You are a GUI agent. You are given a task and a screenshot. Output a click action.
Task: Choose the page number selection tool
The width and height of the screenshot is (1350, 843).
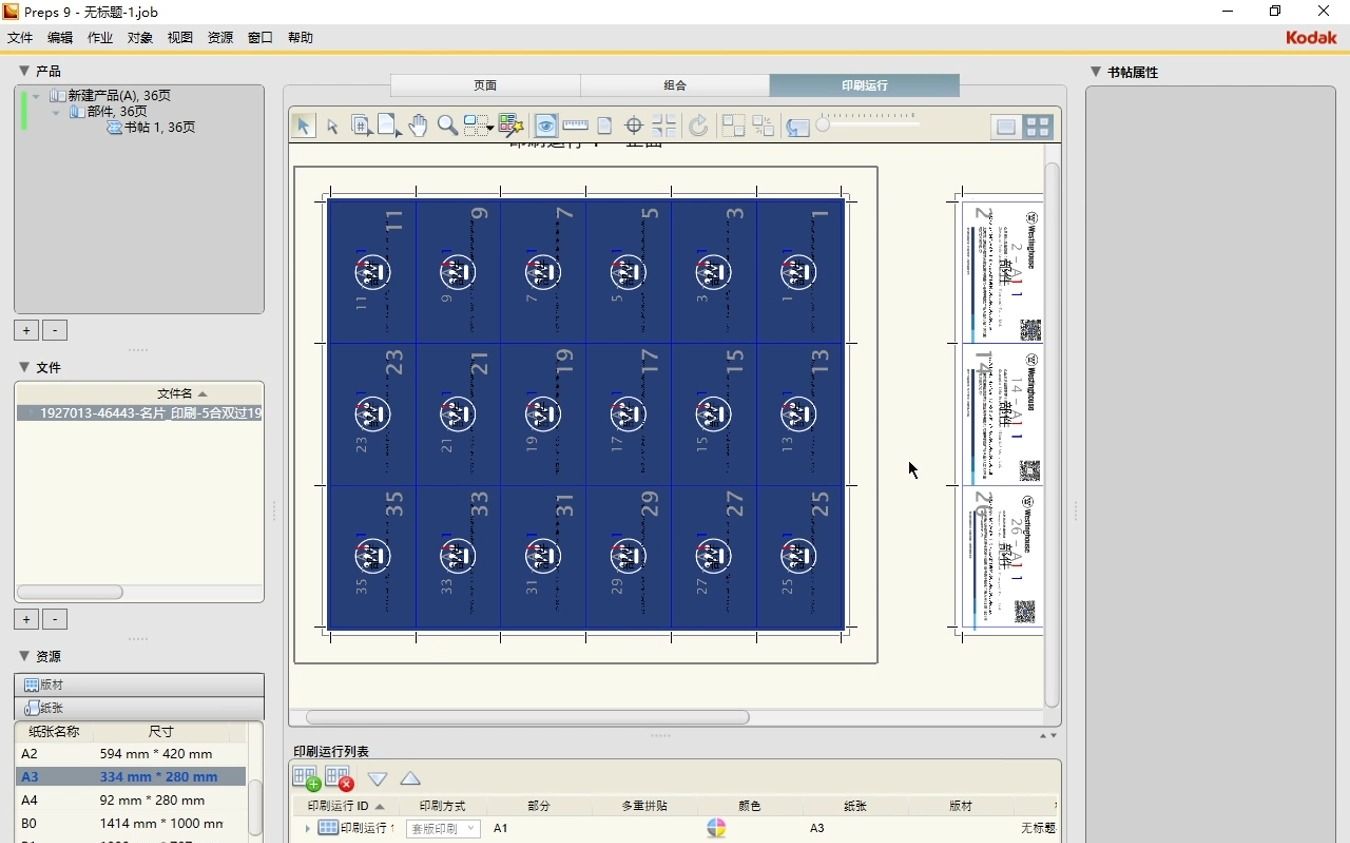pos(362,126)
